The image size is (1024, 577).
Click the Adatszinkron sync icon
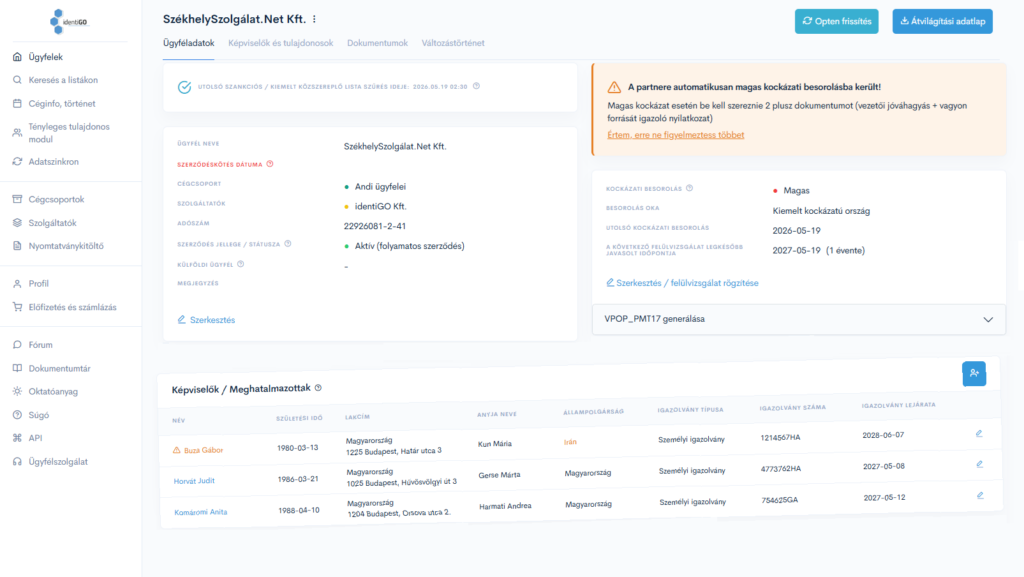click(17, 161)
